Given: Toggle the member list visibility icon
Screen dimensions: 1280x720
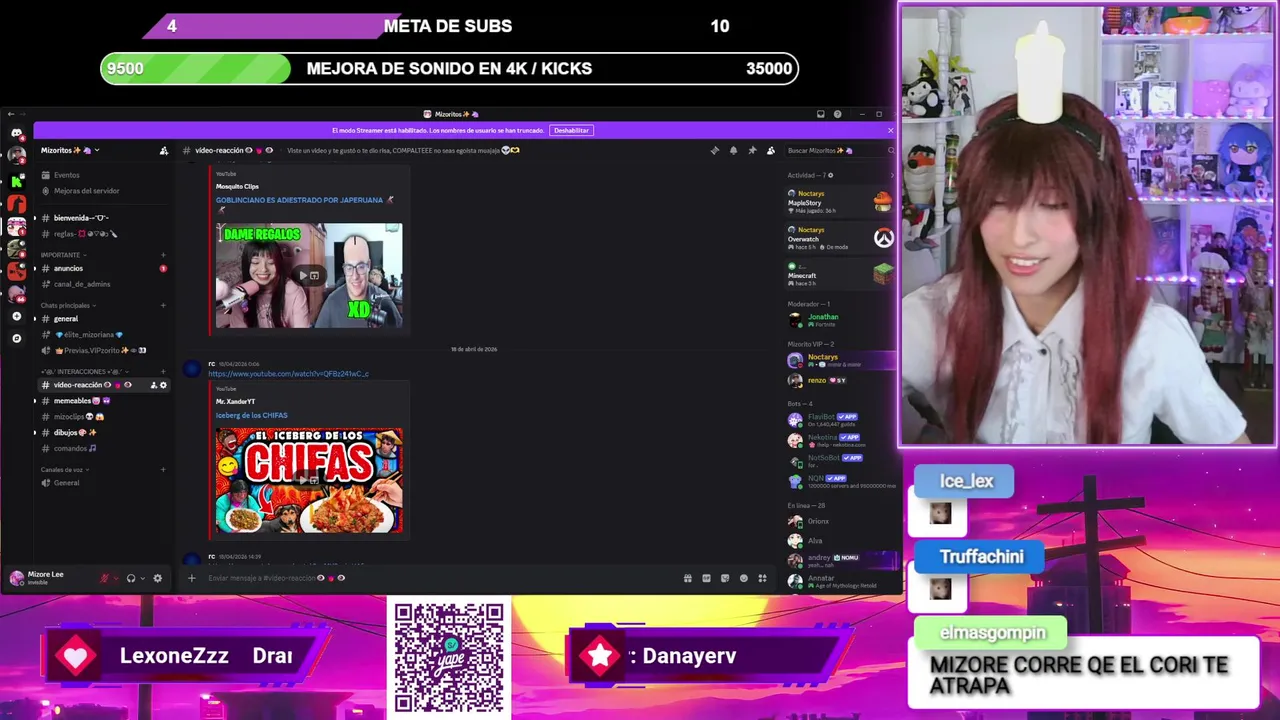Looking at the screenshot, I should point(770,151).
